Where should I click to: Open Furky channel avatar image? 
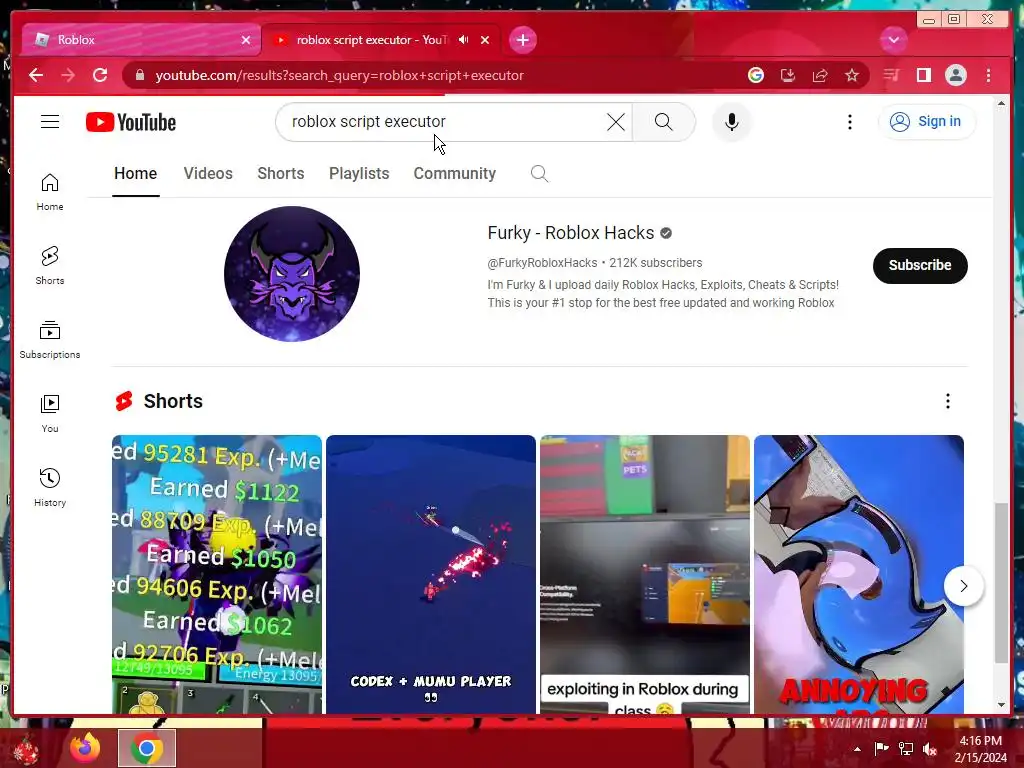tap(292, 274)
